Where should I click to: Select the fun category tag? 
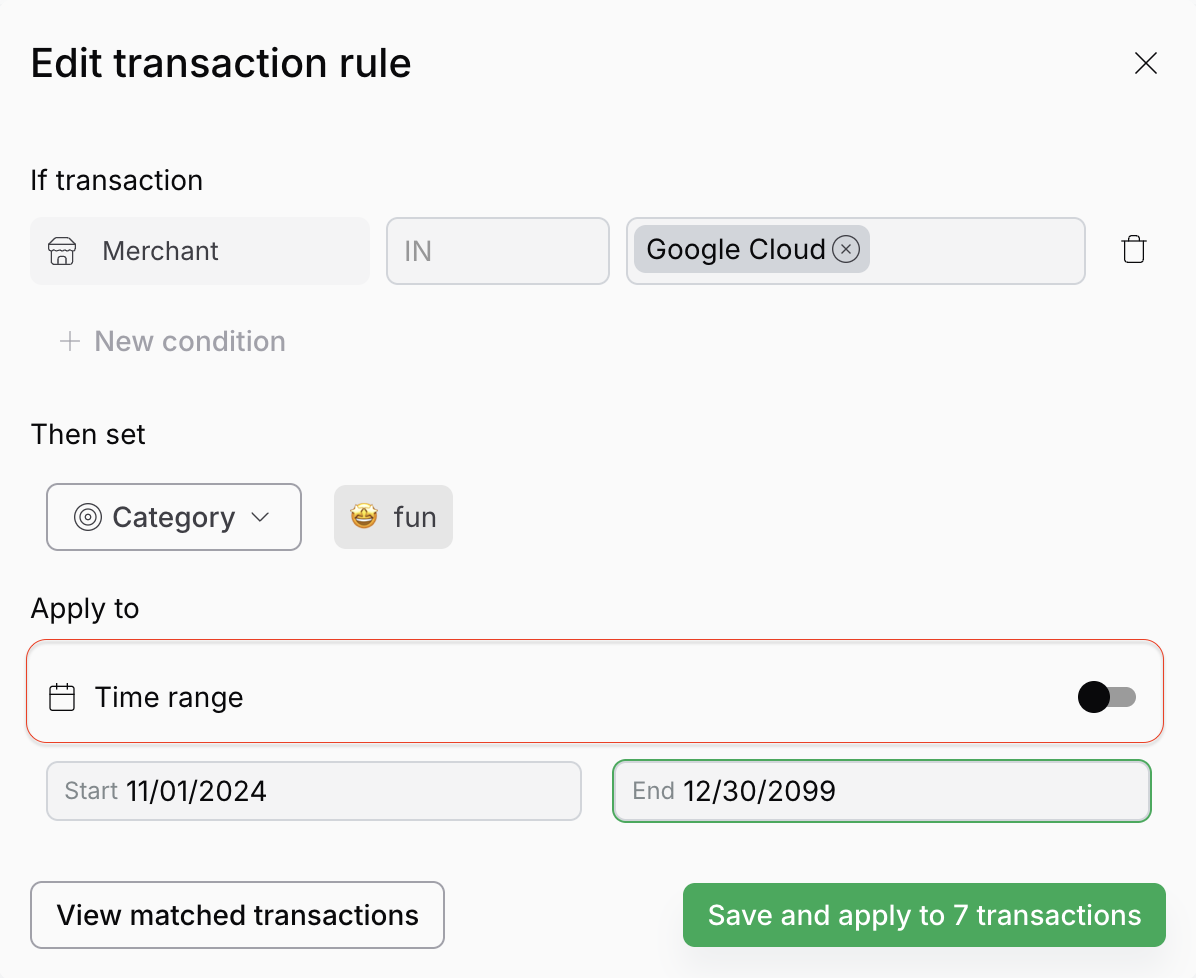(x=393, y=517)
